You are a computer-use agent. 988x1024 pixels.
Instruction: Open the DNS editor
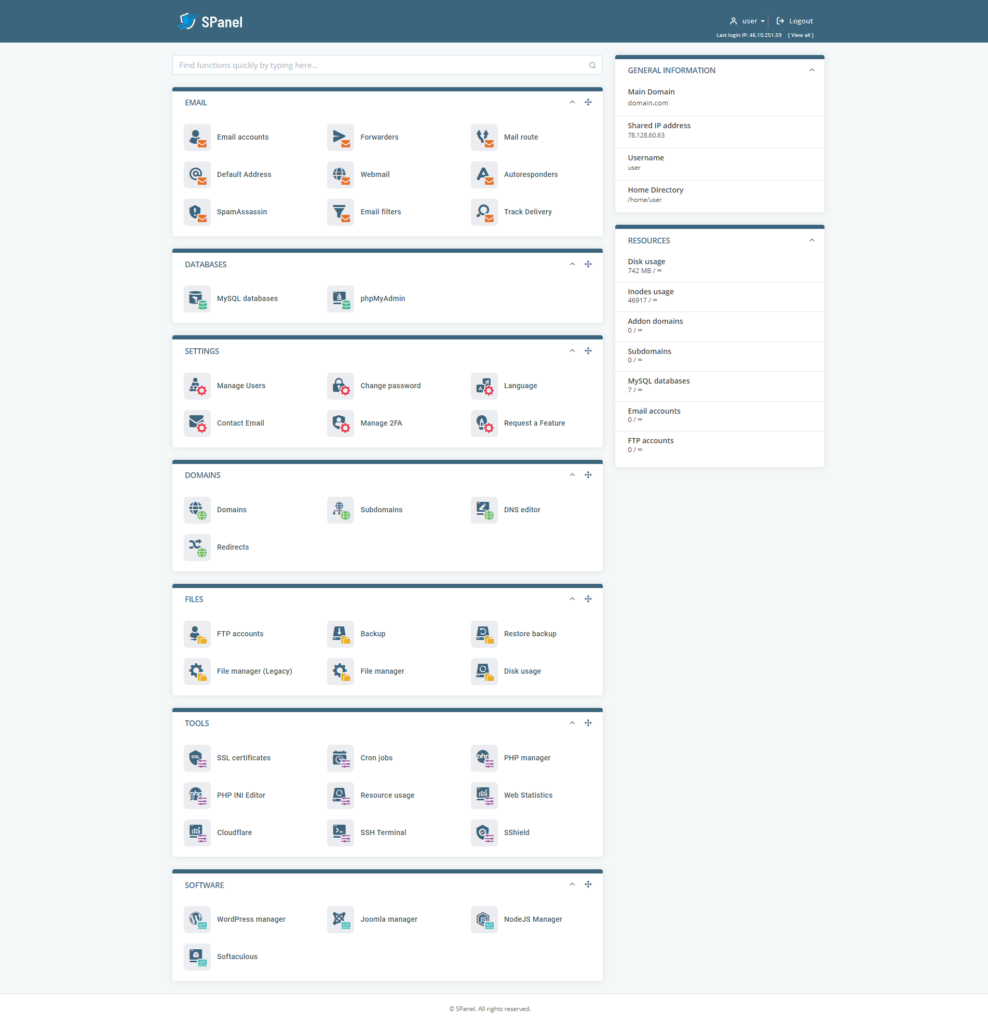[484, 510]
